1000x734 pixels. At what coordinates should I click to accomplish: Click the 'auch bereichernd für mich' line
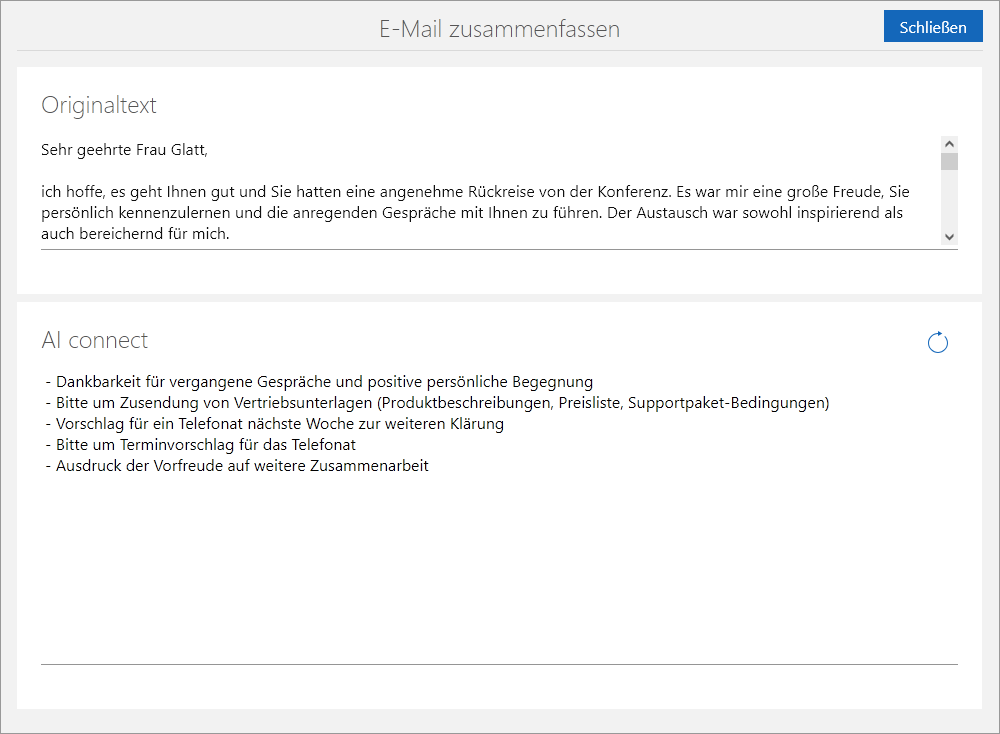tap(135, 235)
